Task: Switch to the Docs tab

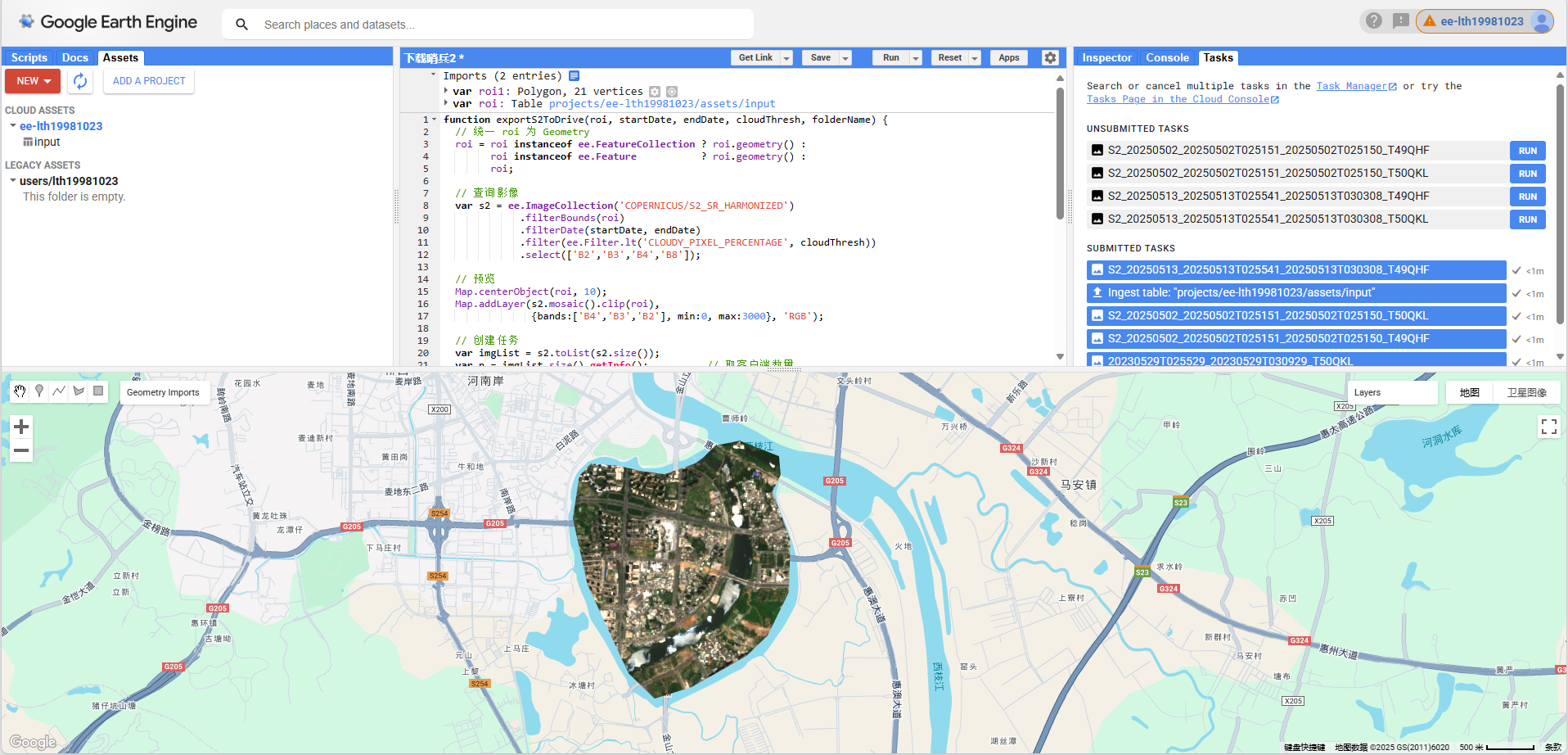Action: point(75,57)
